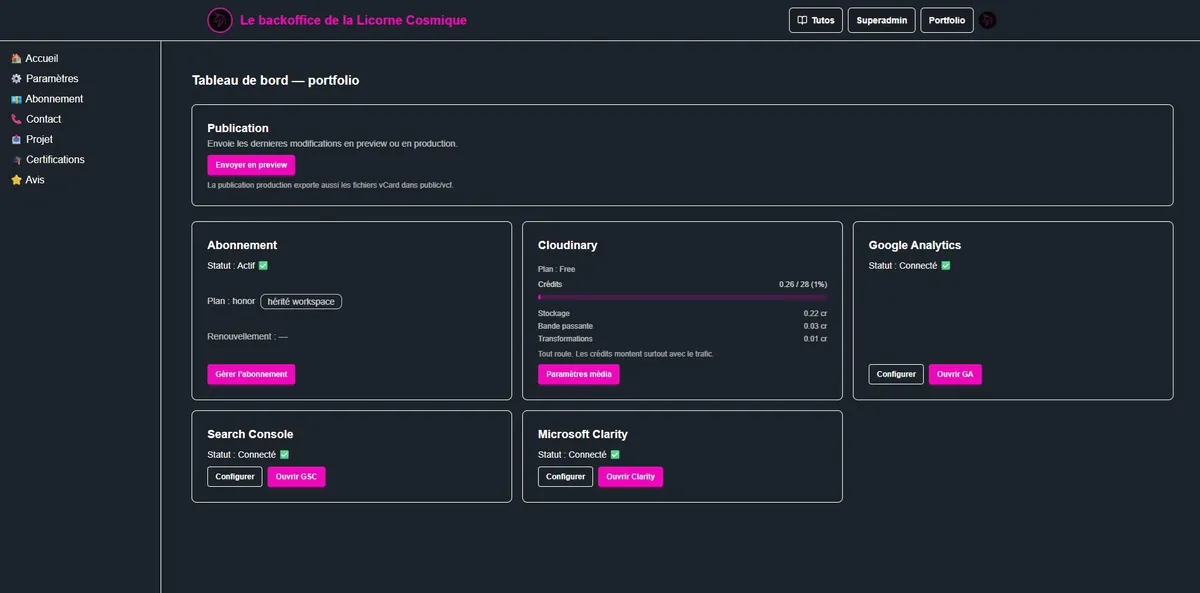The height and width of the screenshot is (593, 1200).
Task: Click the star icon beside Avis
Action: [x=16, y=180]
